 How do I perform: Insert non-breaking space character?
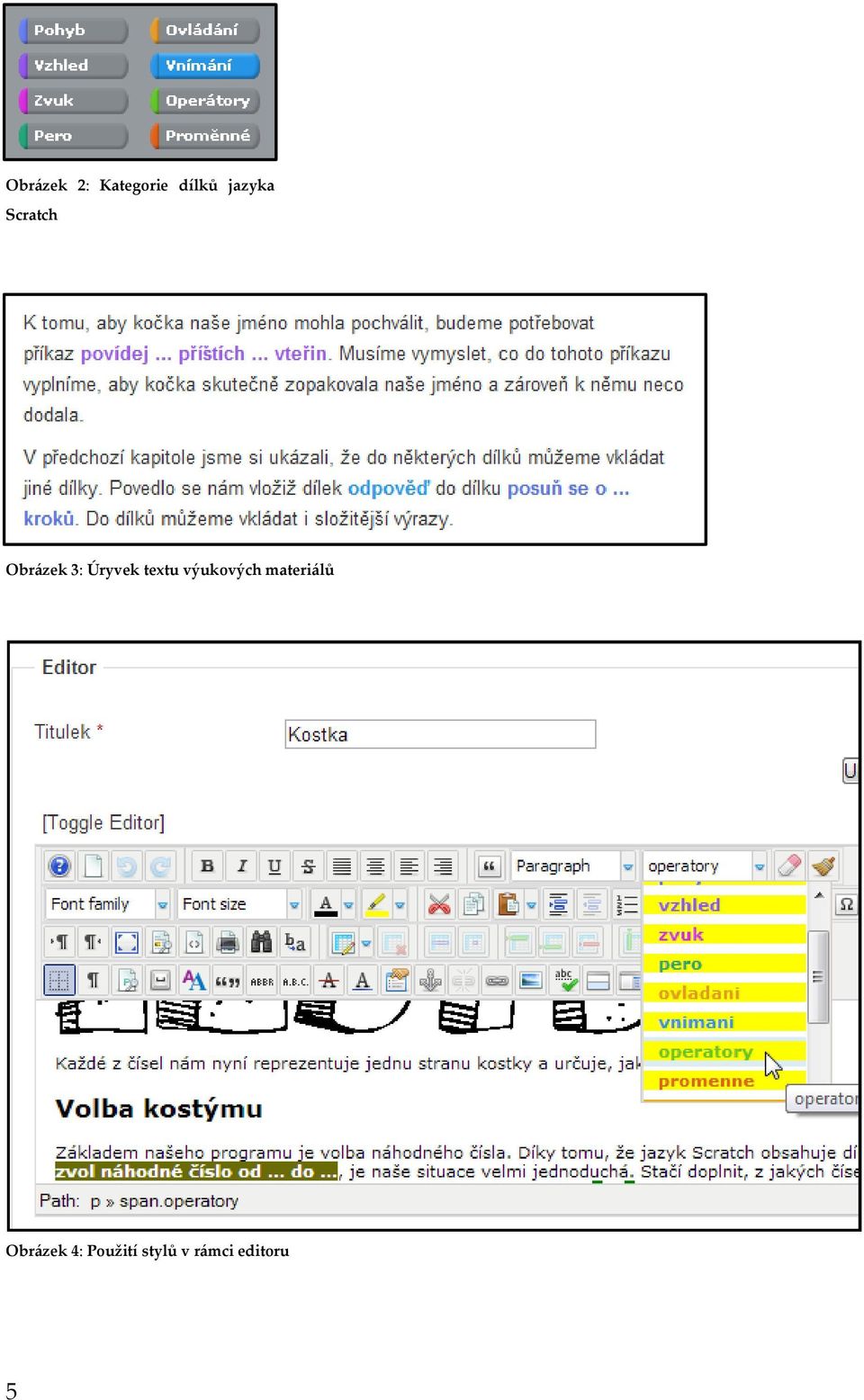[160, 980]
